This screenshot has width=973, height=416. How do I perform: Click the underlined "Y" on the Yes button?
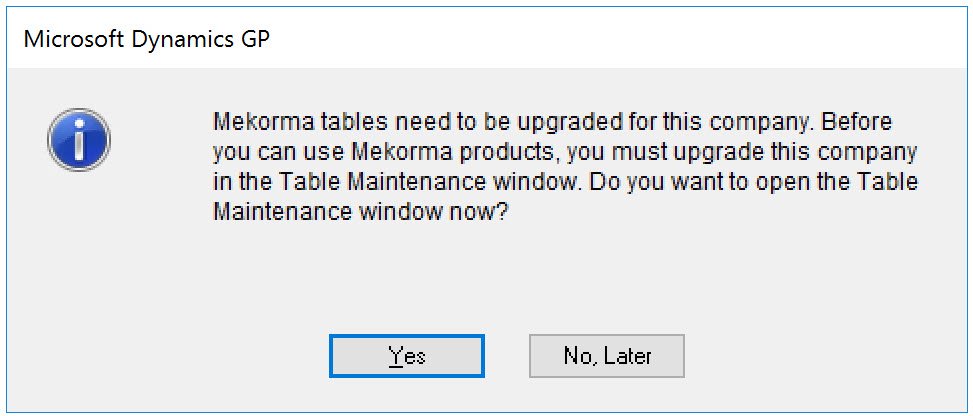coord(396,356)
